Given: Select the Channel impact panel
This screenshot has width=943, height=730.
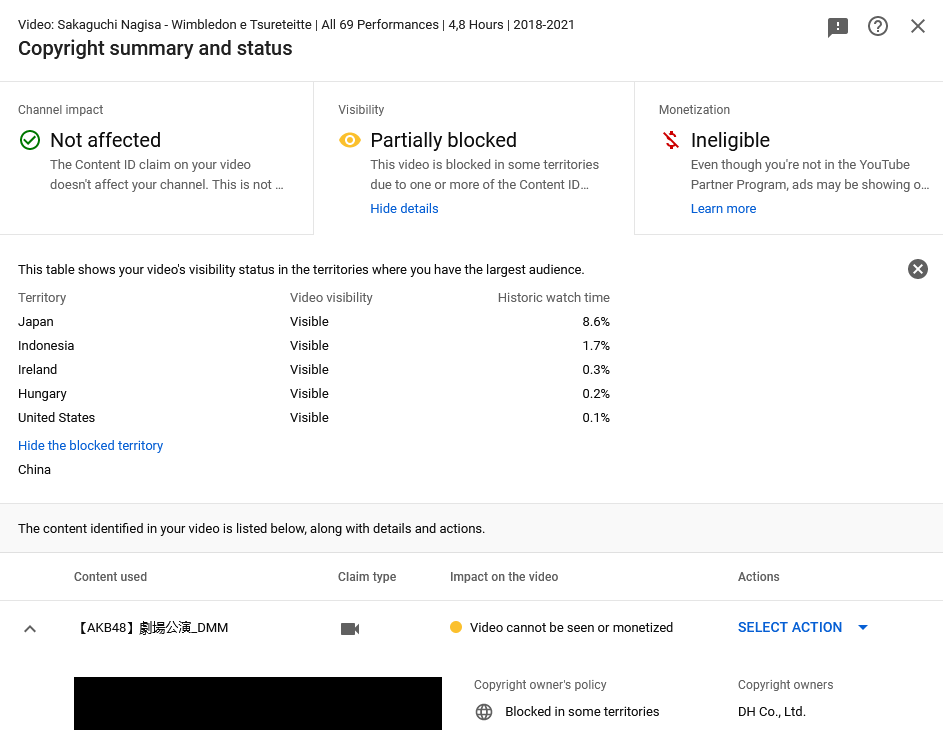Looking at the screenshot, I should tap(156, 158).
